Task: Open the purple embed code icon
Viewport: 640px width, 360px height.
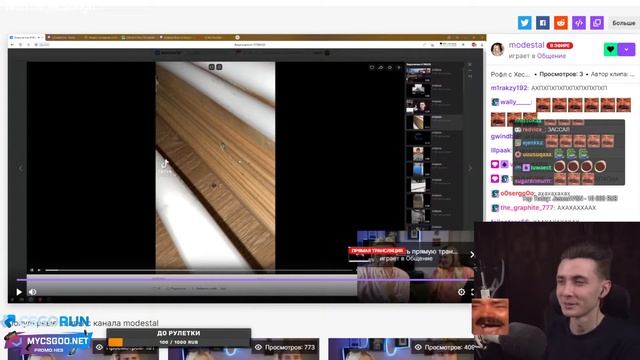Action: point(579,23)
